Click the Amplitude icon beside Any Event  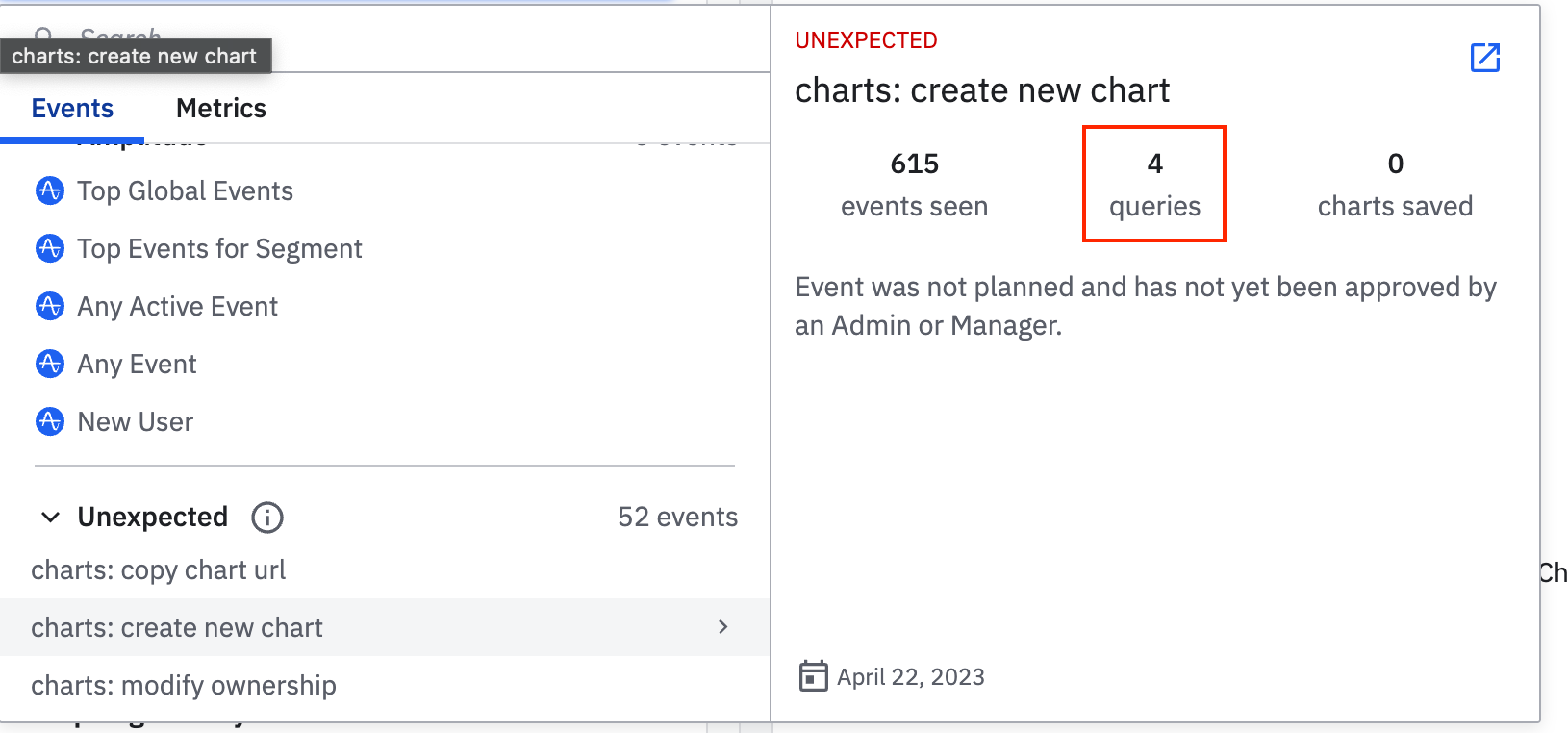tap(50, 365)
